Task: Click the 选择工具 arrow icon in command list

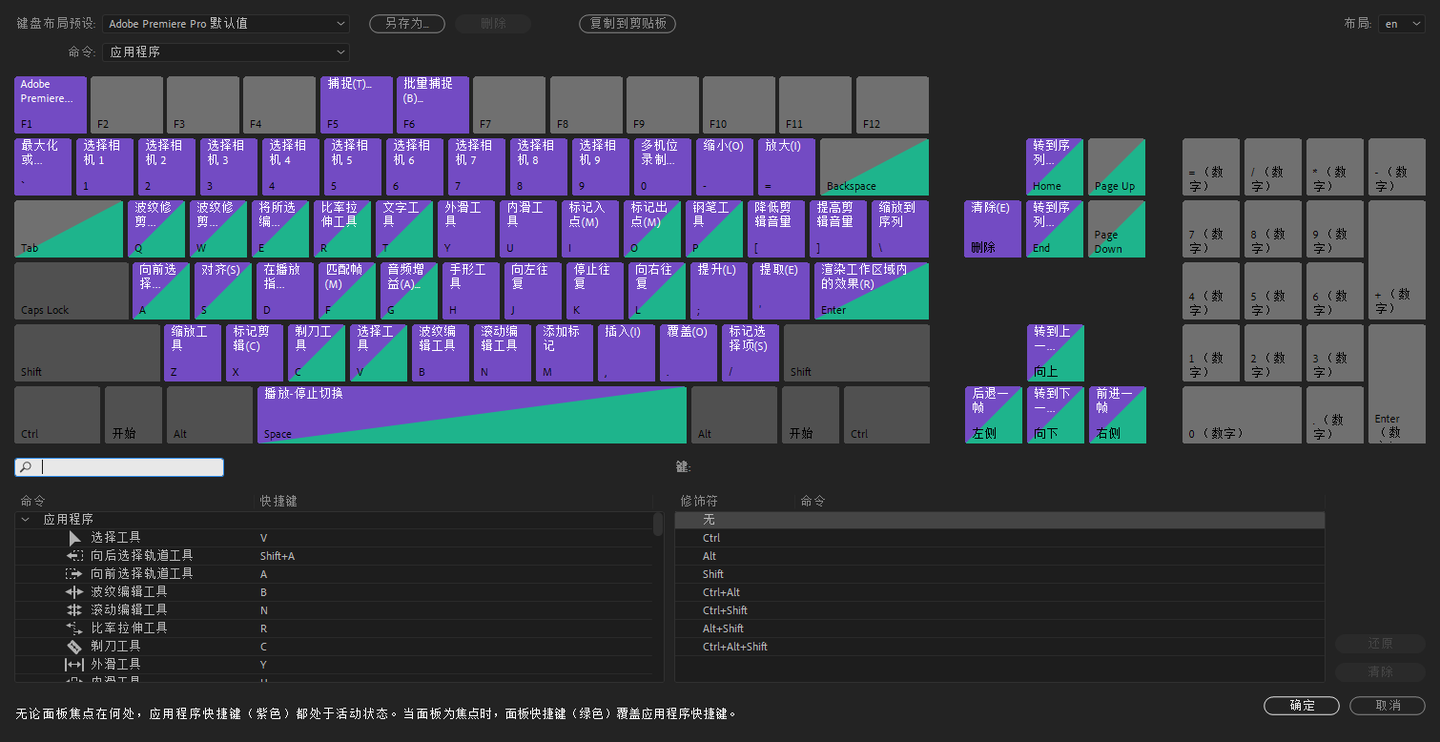Action: click(x=74, y=538)
